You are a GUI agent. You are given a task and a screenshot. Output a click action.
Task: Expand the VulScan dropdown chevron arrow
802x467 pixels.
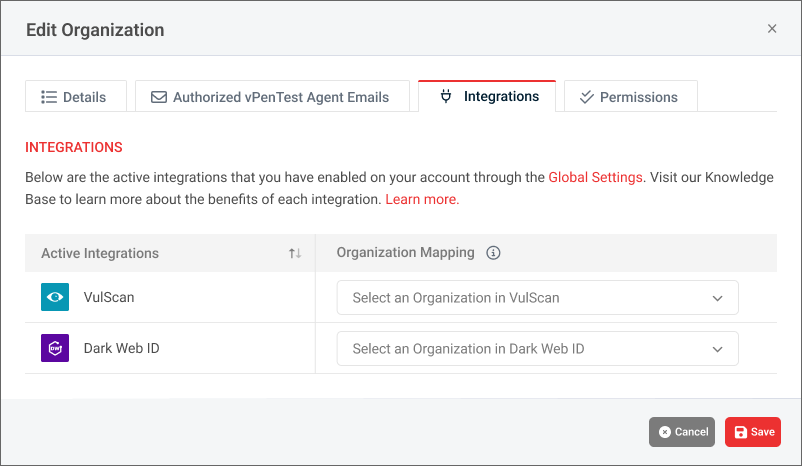pos(717,298)
